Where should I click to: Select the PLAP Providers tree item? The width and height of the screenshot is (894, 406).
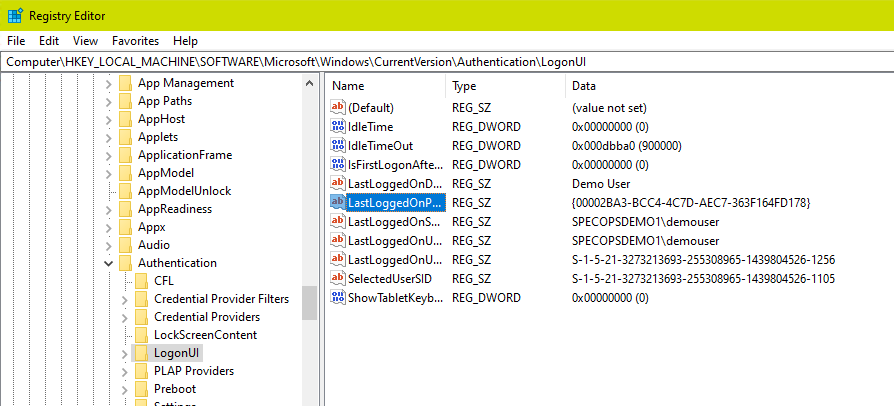[x=194, y=371]
